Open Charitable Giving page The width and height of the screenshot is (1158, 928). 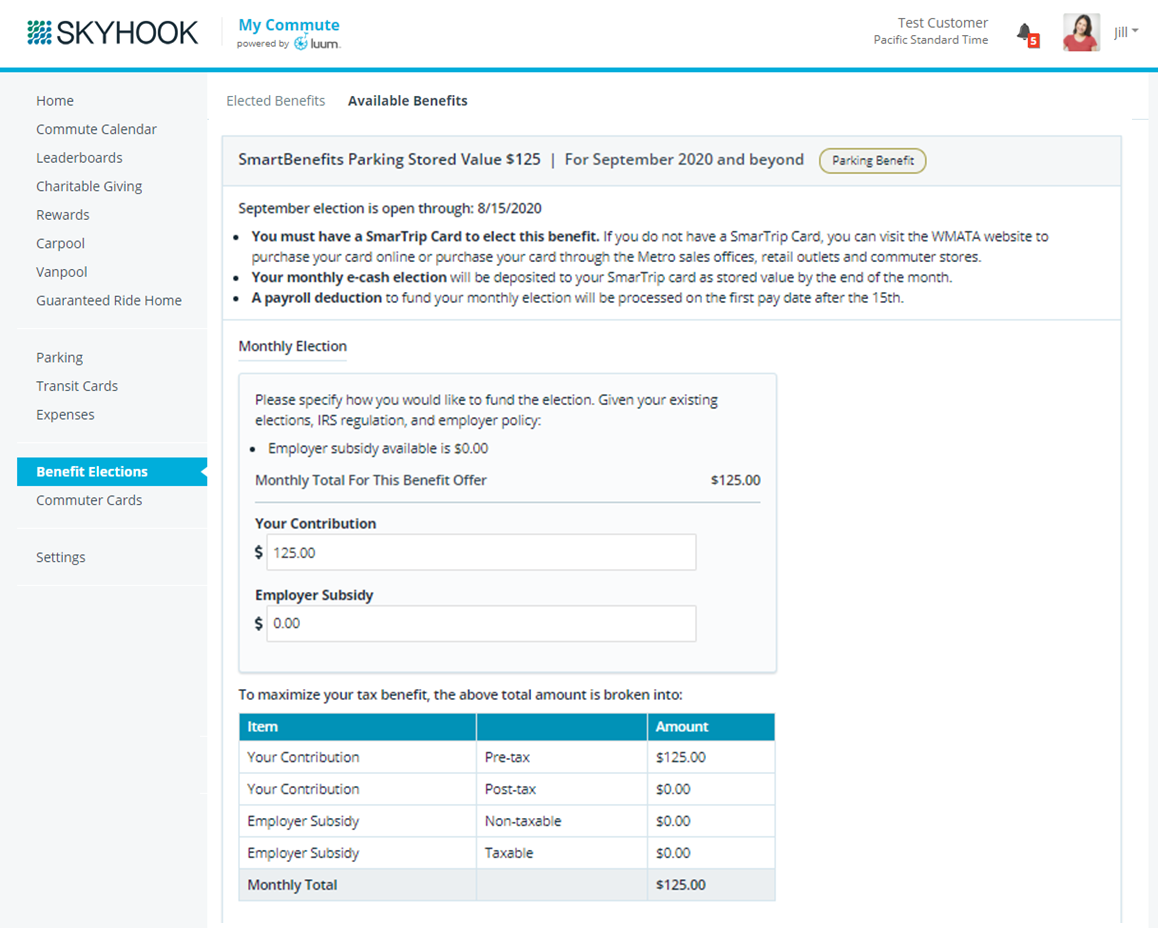pos(89,186)
